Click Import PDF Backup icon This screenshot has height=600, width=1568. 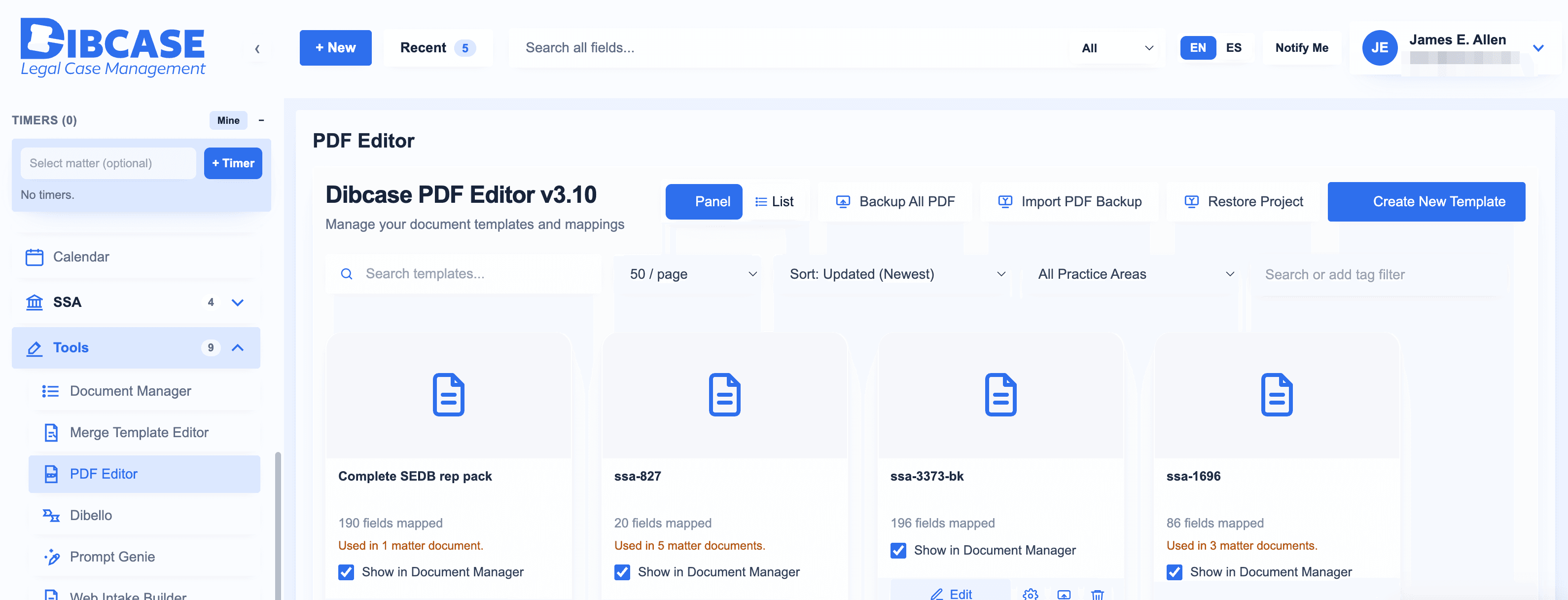(1005, 202)
